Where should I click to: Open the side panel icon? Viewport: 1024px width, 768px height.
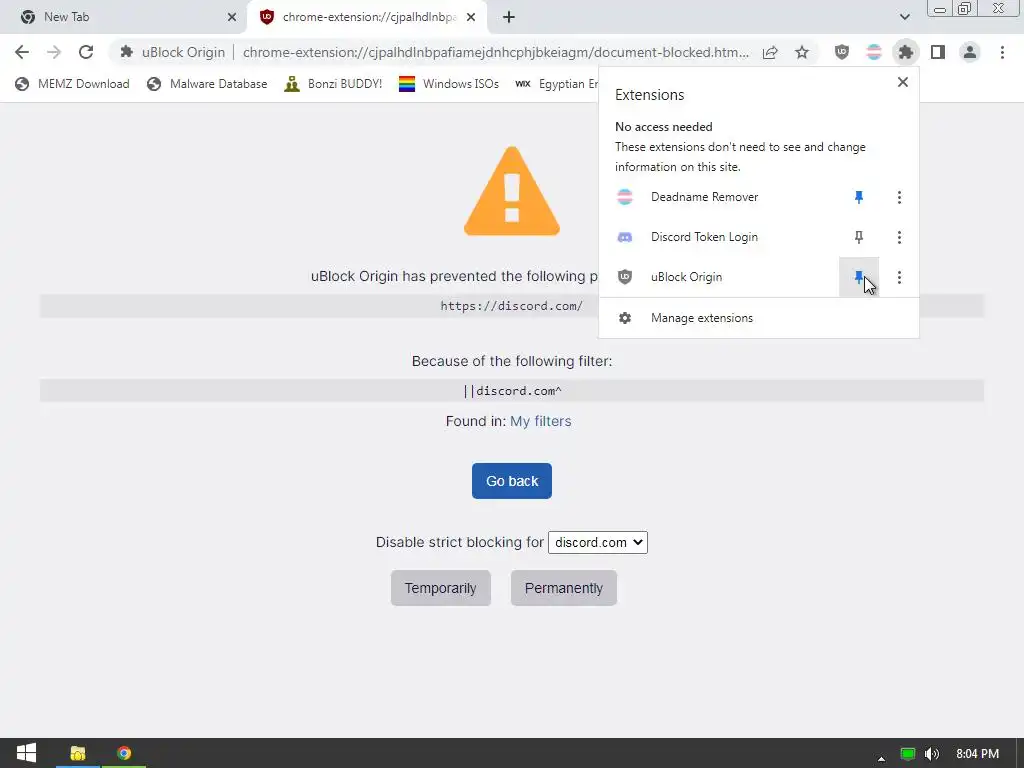tap(938, 52)
